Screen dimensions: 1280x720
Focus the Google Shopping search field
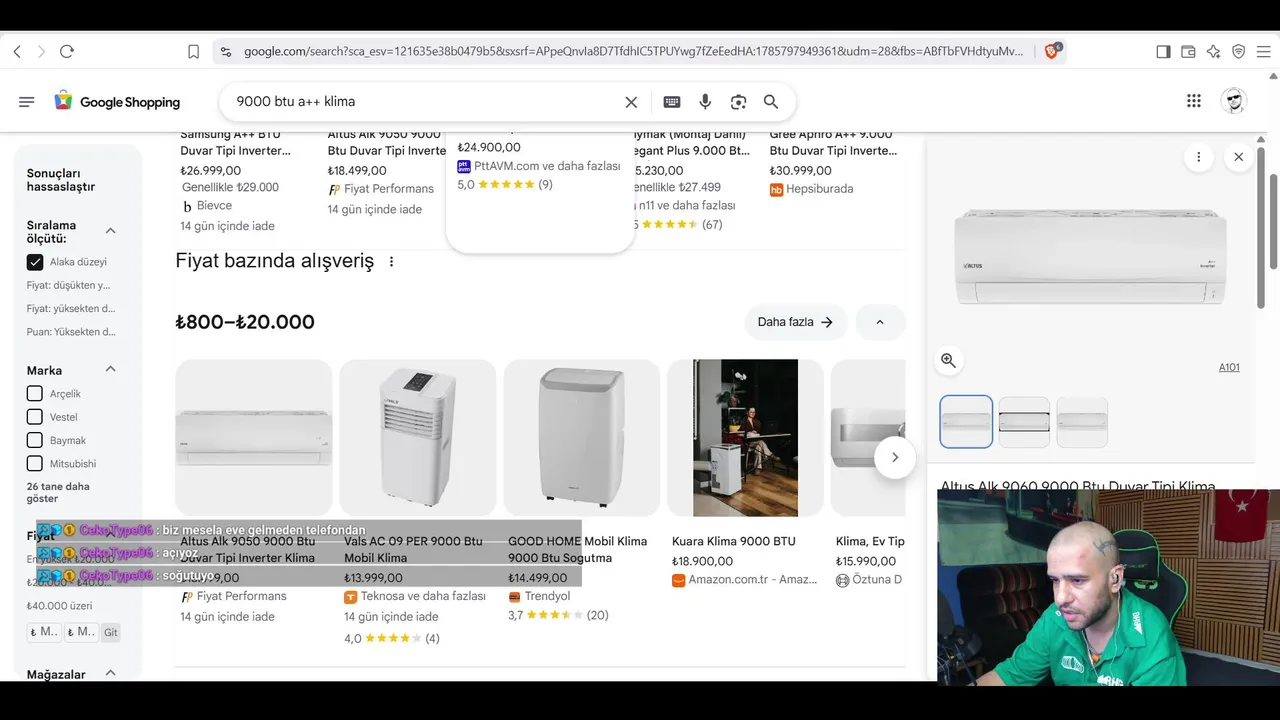coord(422,102)
